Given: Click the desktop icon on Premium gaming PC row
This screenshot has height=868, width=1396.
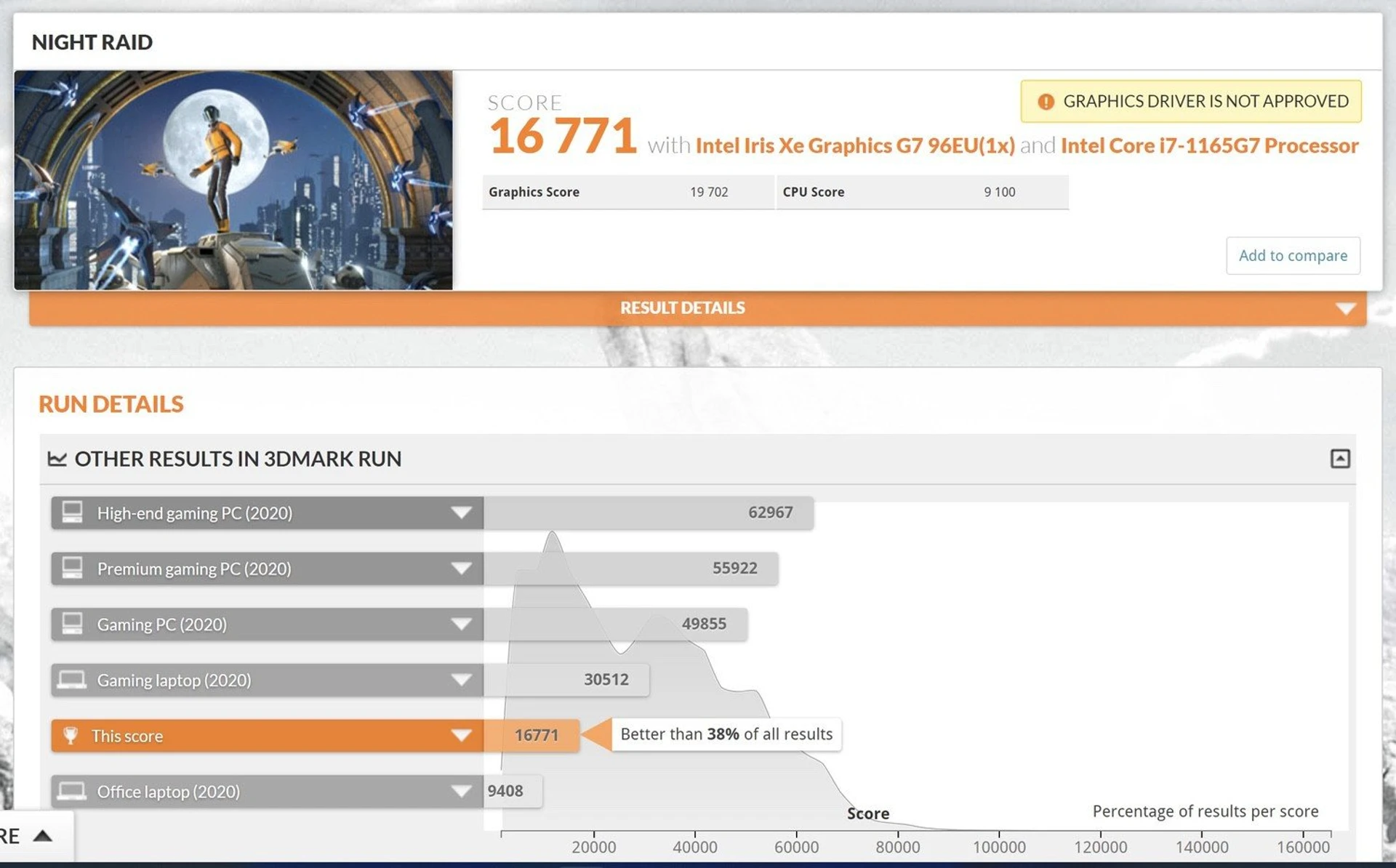Looking at the screenshot, I should click(72, 567).
